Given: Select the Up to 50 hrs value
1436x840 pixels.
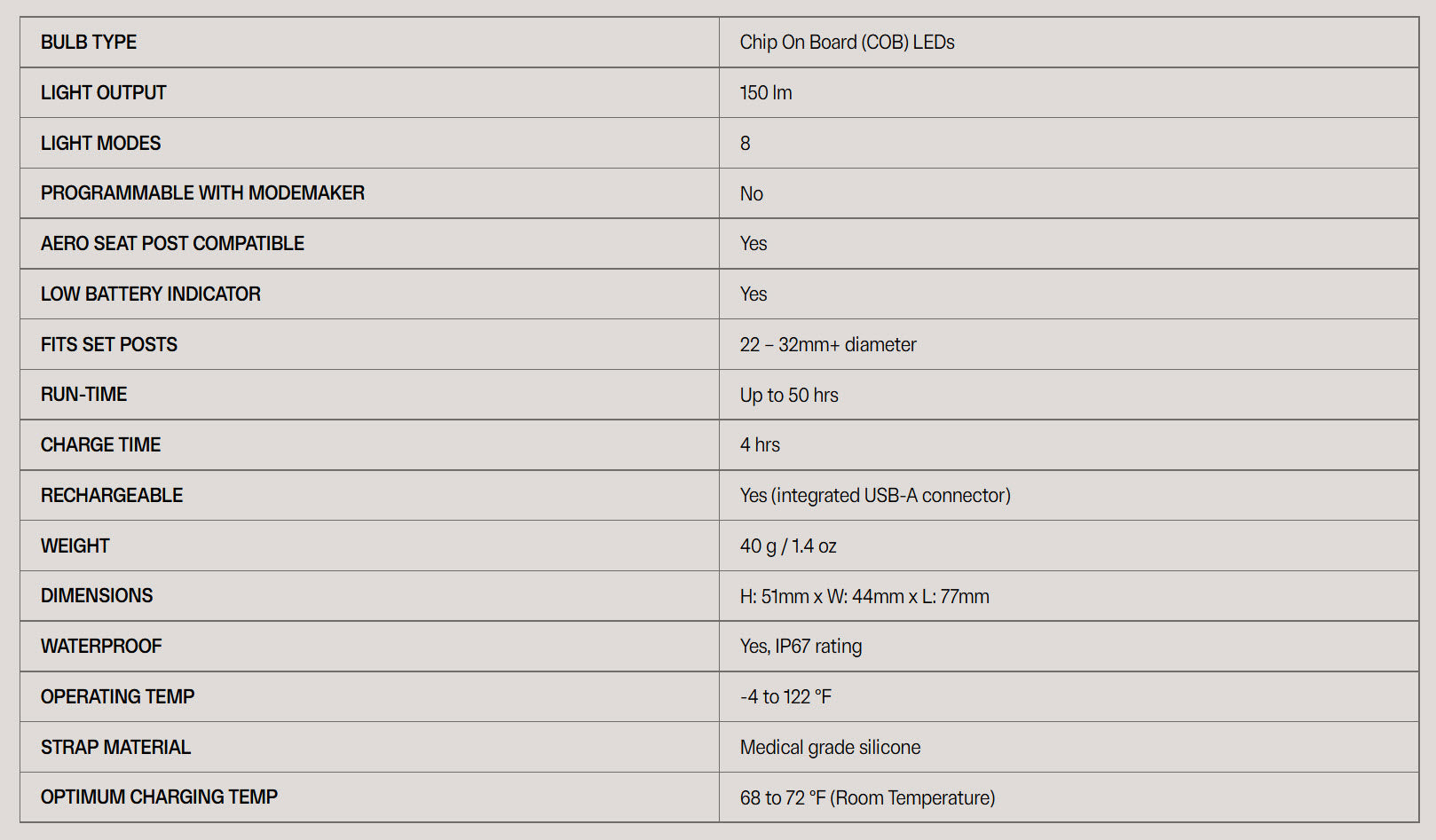Looking at the screenshot, I should pos(789,396).
